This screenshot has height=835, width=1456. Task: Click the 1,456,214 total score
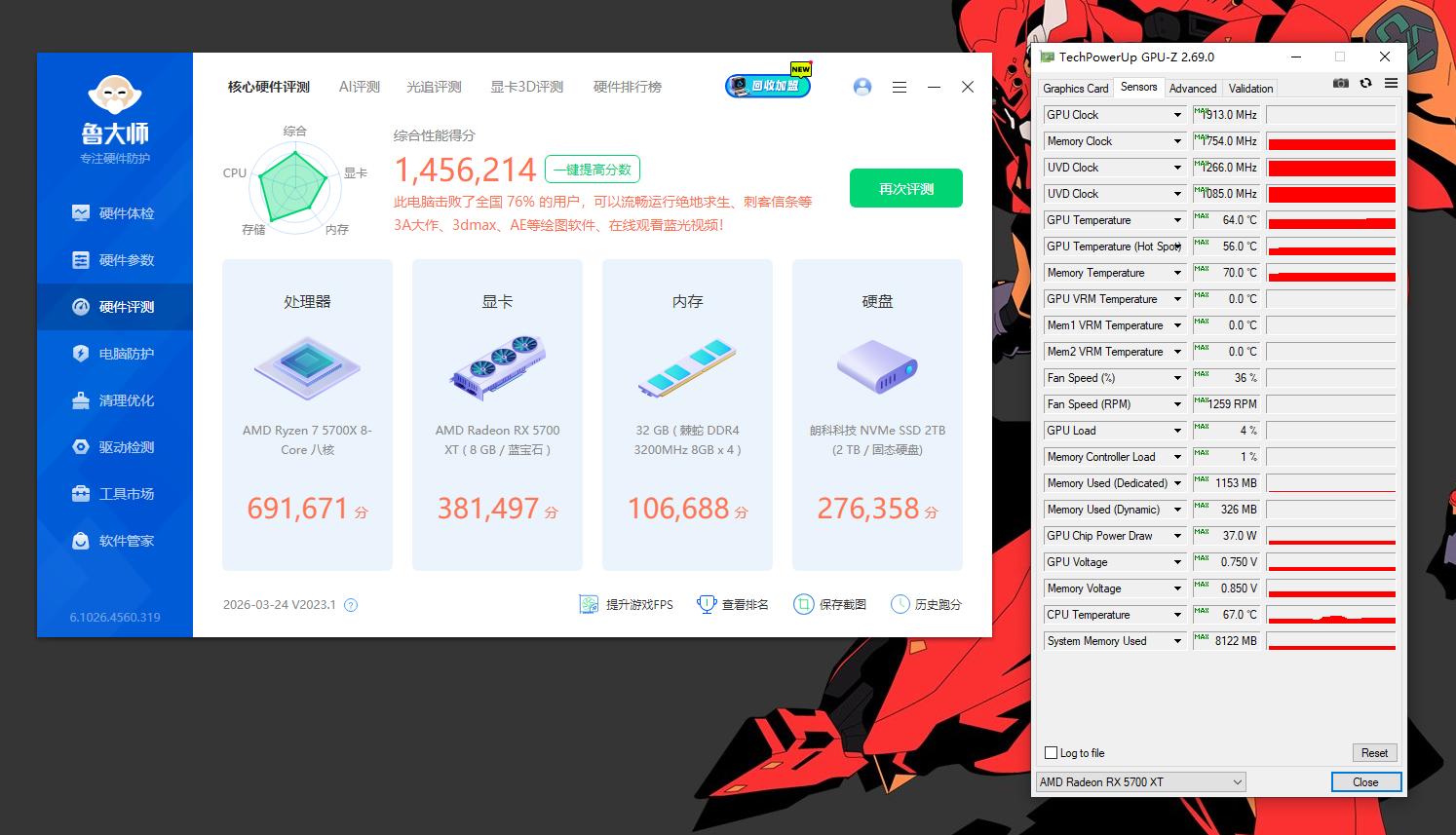point(465,171)
